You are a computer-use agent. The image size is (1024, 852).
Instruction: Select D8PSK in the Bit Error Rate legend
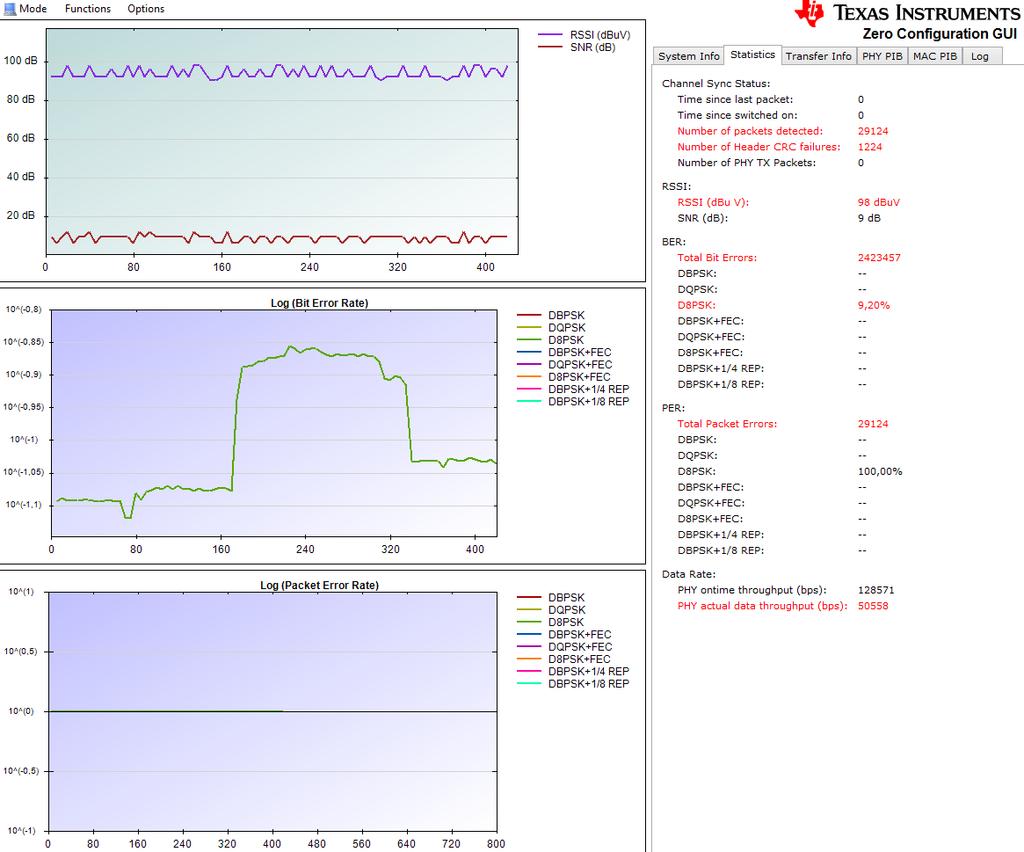[551, 340]
